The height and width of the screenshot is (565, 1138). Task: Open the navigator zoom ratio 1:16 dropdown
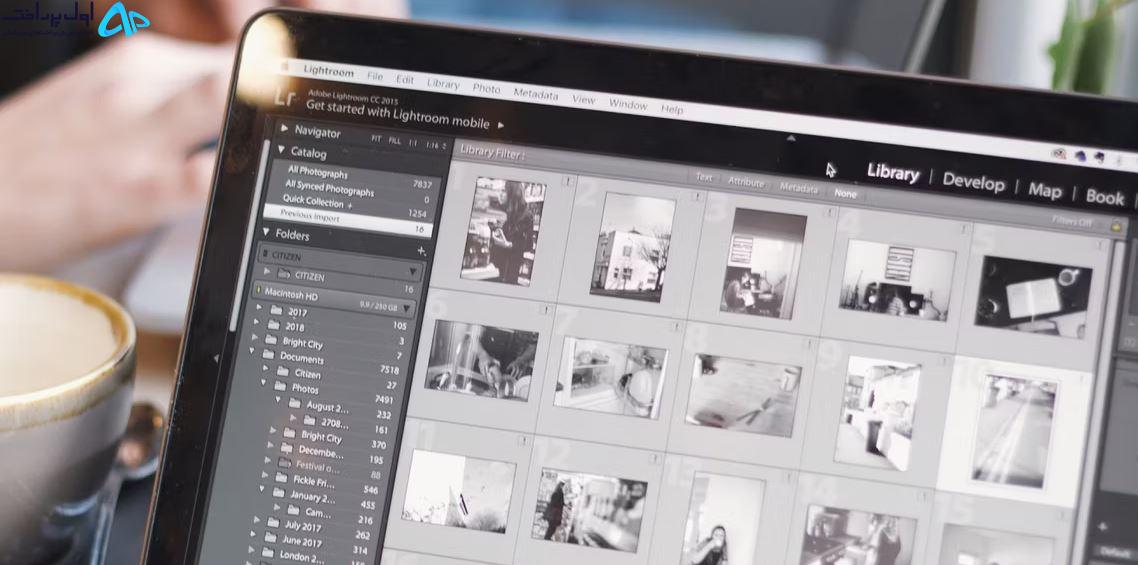click(x=435, y=146)
